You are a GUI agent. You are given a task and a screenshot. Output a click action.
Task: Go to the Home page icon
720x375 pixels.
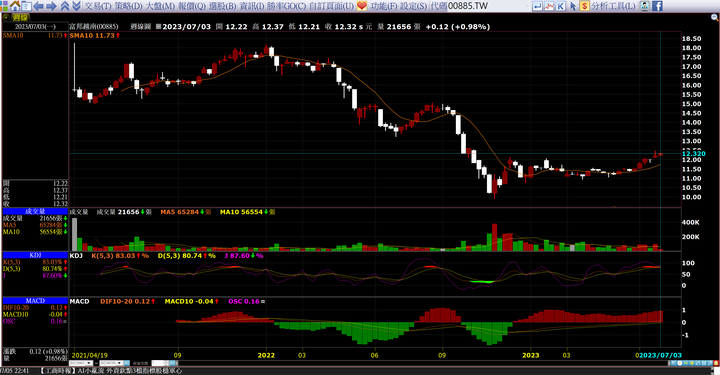point(15,6)
